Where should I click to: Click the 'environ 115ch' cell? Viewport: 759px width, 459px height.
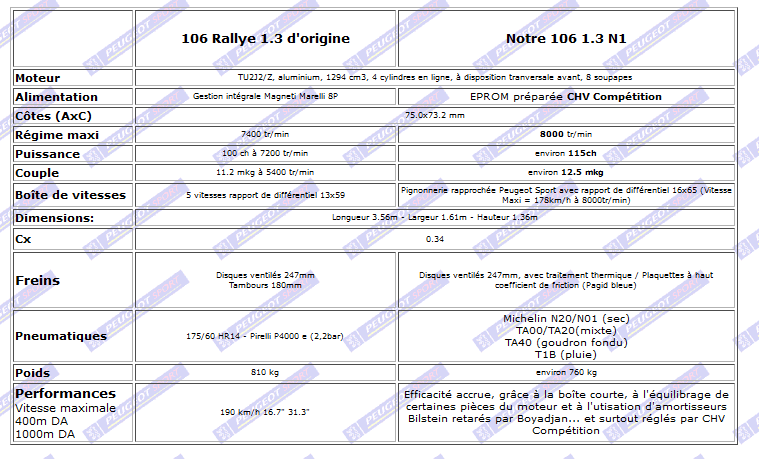point(566,153)
